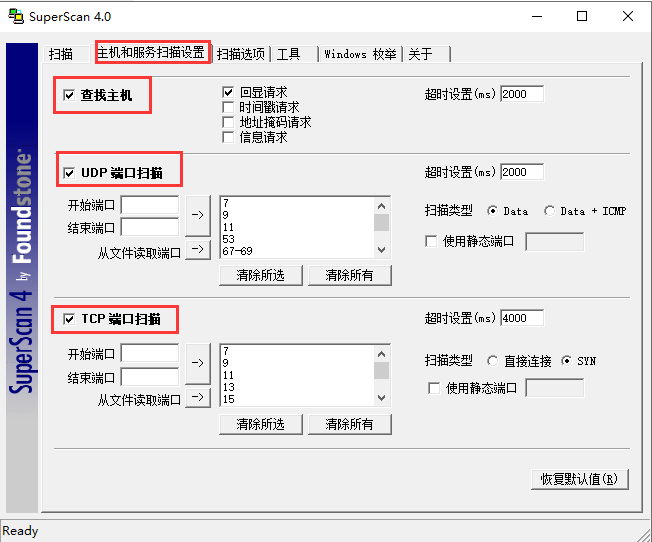Select the Data + ICMP scan type
The width and height of the screenshot is (652, 542).
point(549,211)
